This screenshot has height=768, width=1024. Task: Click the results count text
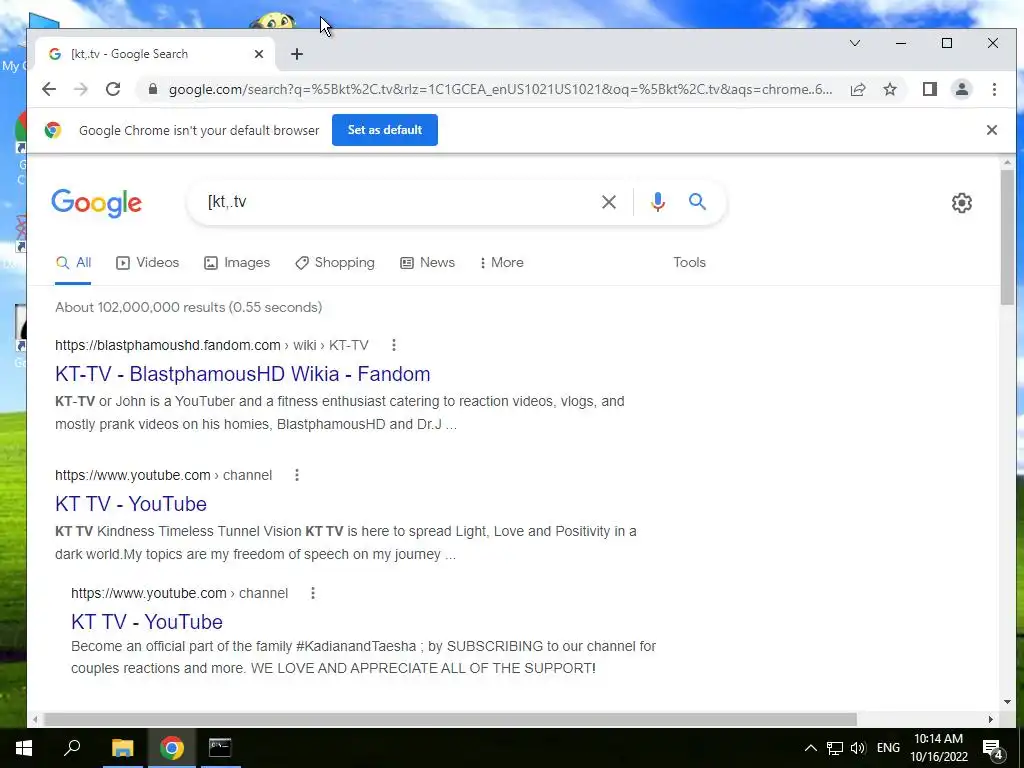point(188,307)
